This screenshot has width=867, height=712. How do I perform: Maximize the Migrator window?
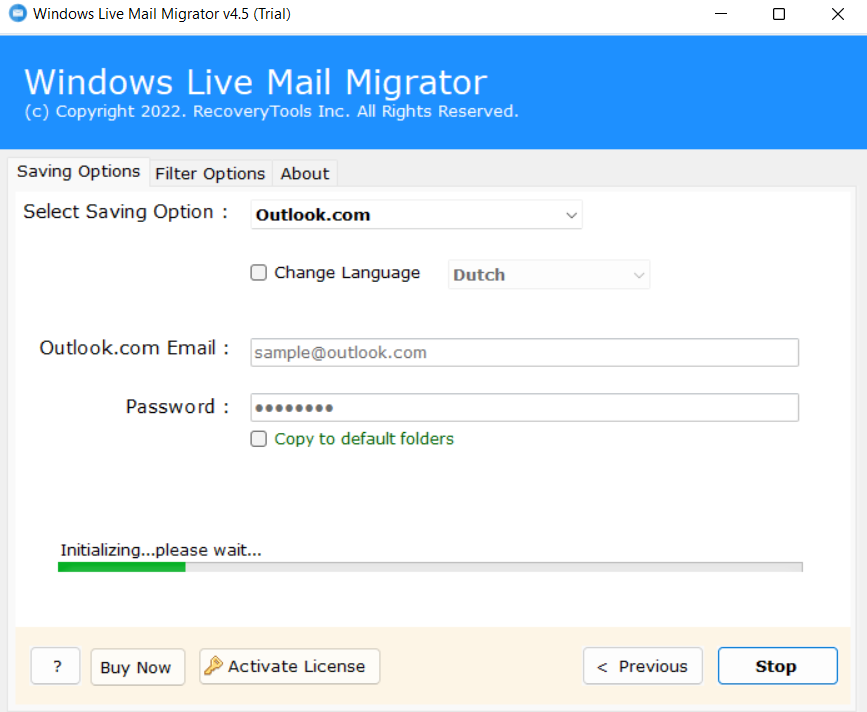click(x=779, y=14)
